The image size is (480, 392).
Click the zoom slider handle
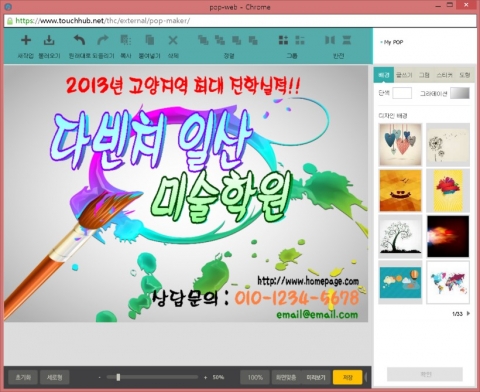point(118,377)
